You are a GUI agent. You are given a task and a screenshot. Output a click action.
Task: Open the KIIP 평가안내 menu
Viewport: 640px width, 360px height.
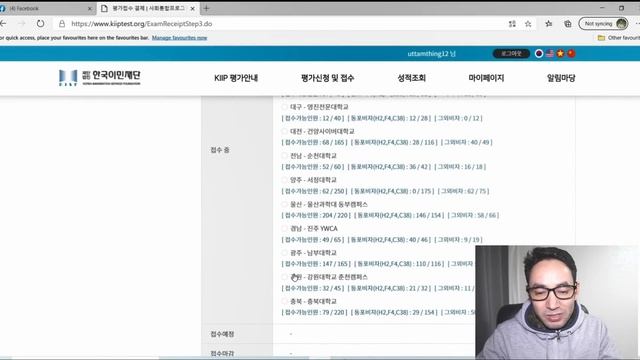(x=236, y=78)
